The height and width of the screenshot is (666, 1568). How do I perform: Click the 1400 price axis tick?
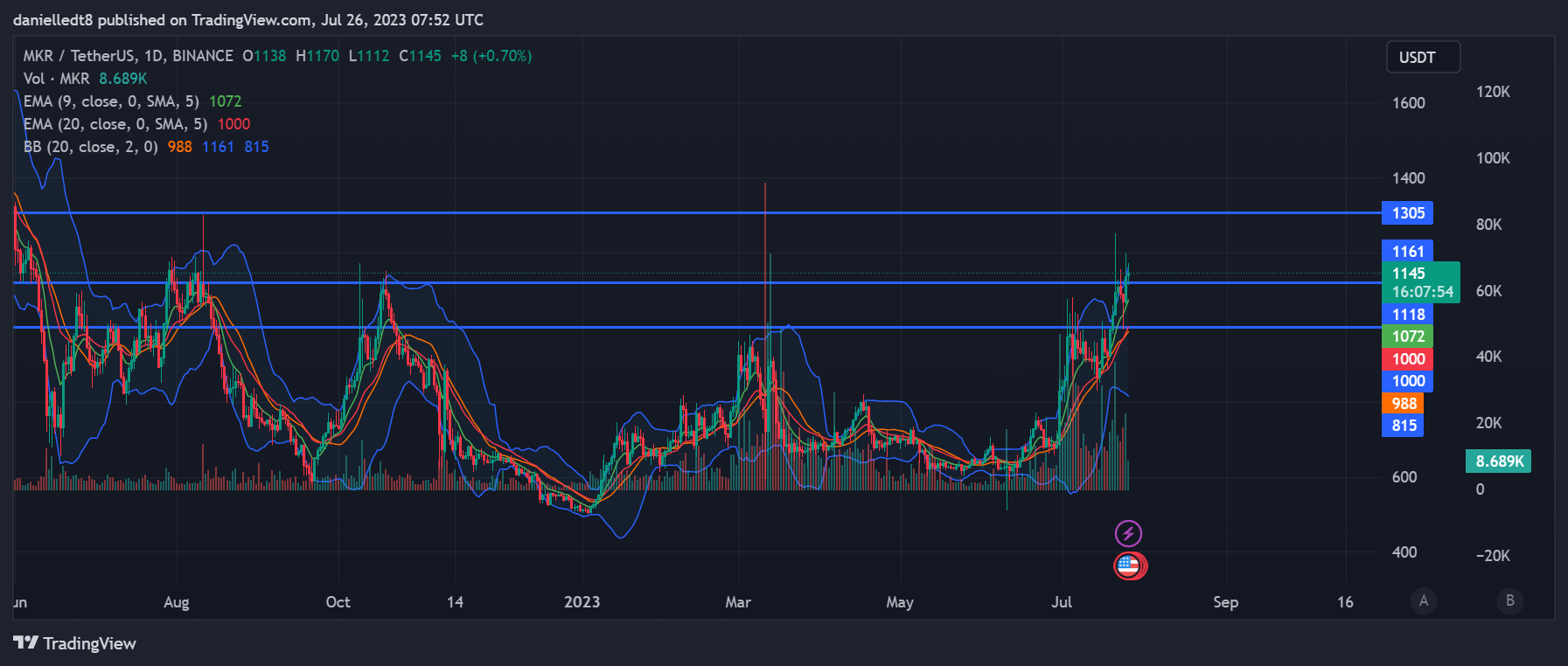pos(1408,178)
